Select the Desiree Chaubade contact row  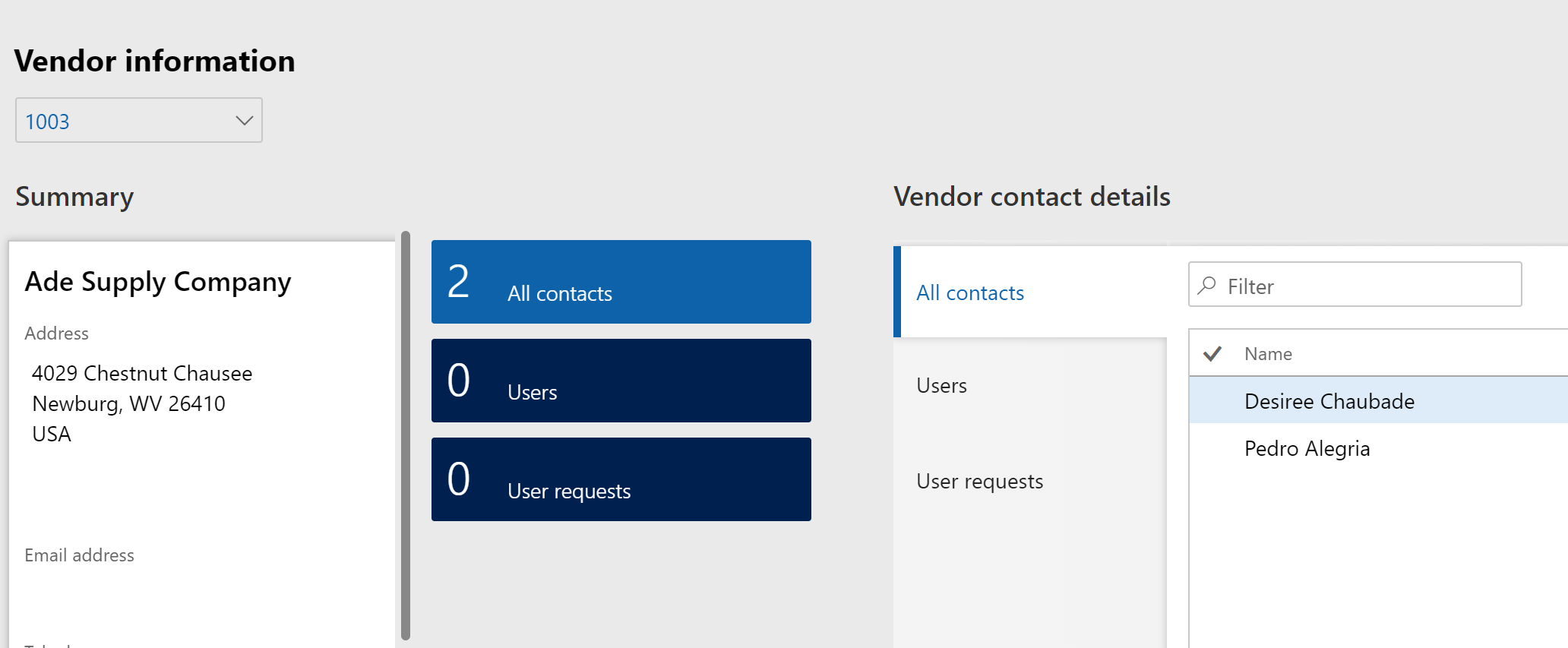pyautogui.click(x=1329, y=401)
